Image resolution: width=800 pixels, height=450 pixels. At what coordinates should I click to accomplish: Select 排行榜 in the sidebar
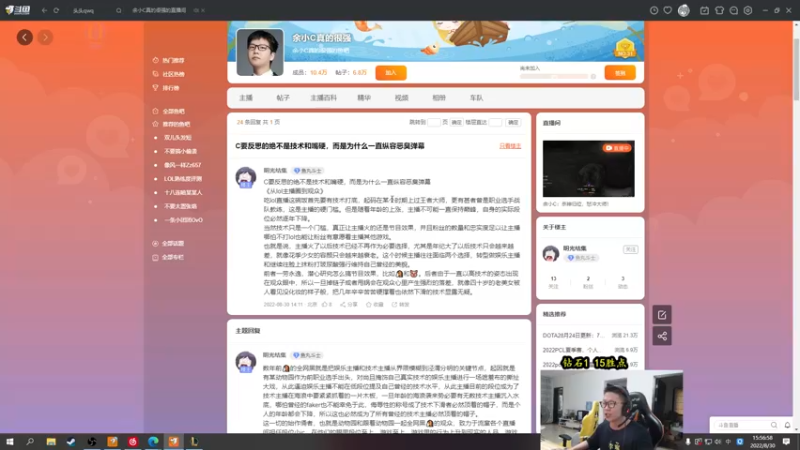[x=170, y=88]
